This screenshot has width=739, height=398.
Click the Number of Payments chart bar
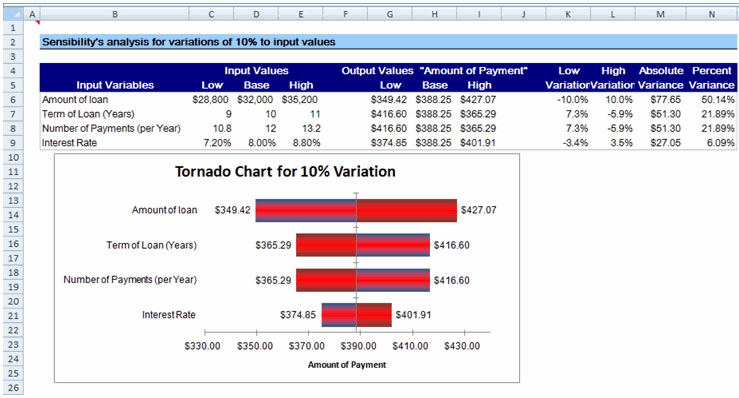coord(363,280)
